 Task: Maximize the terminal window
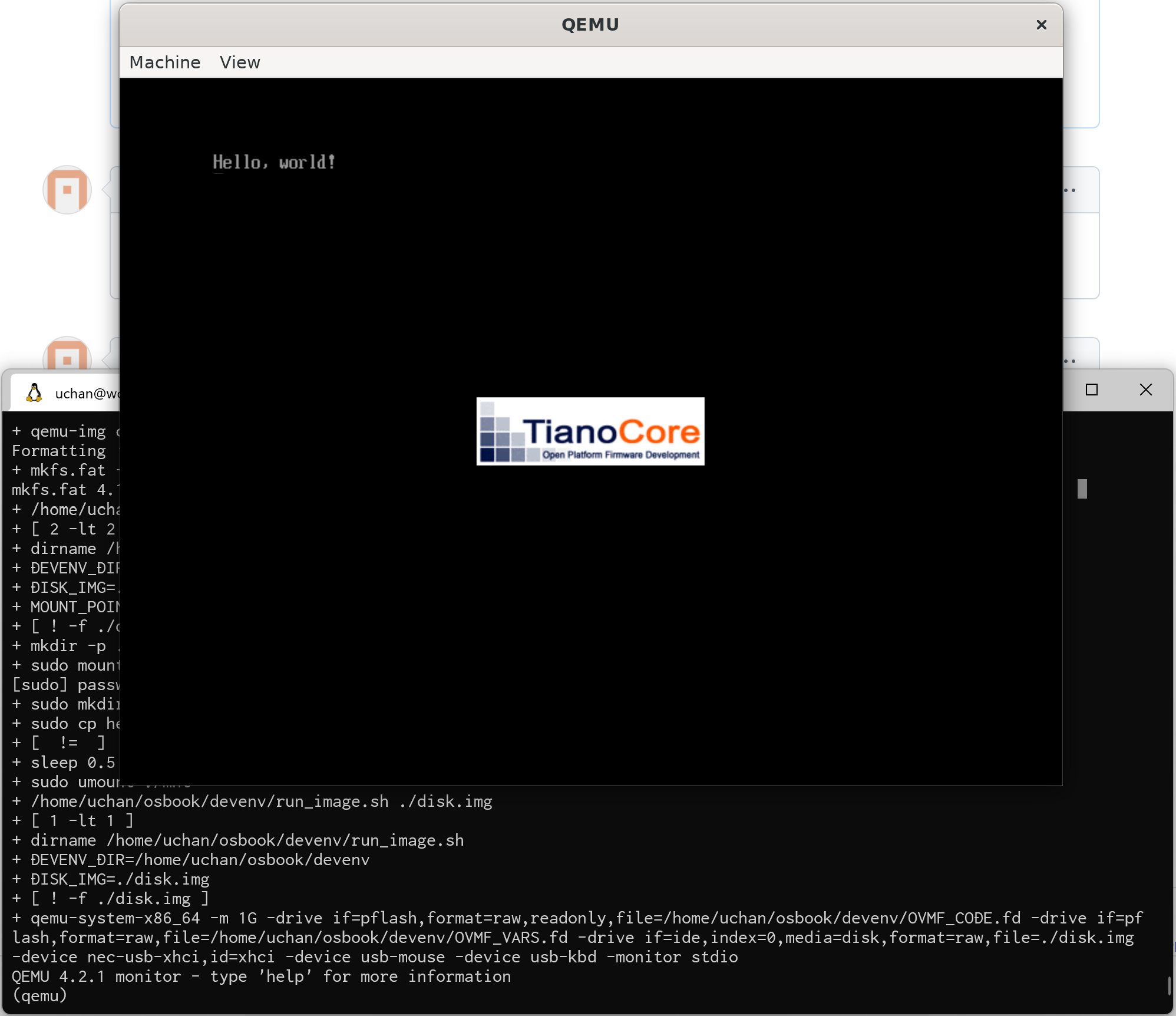point(1092,390)
